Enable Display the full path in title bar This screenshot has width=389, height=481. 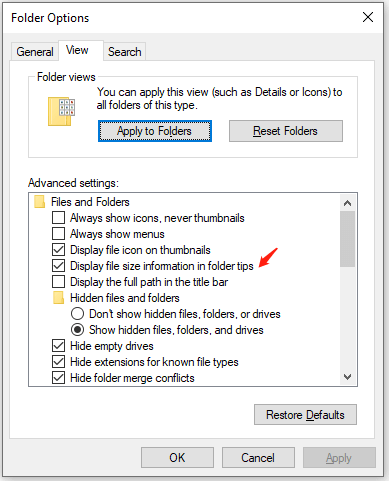point(58,282)
